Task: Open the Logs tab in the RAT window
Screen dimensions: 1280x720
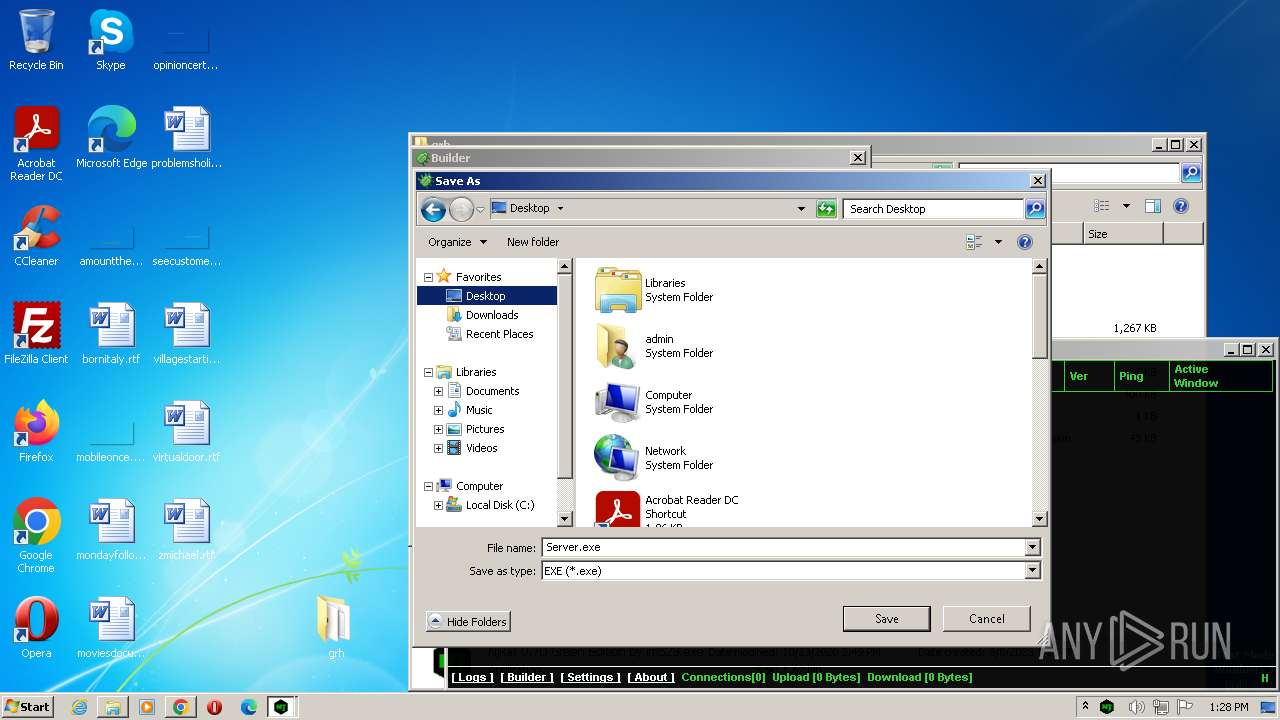Action: click(x=471, y=677)
